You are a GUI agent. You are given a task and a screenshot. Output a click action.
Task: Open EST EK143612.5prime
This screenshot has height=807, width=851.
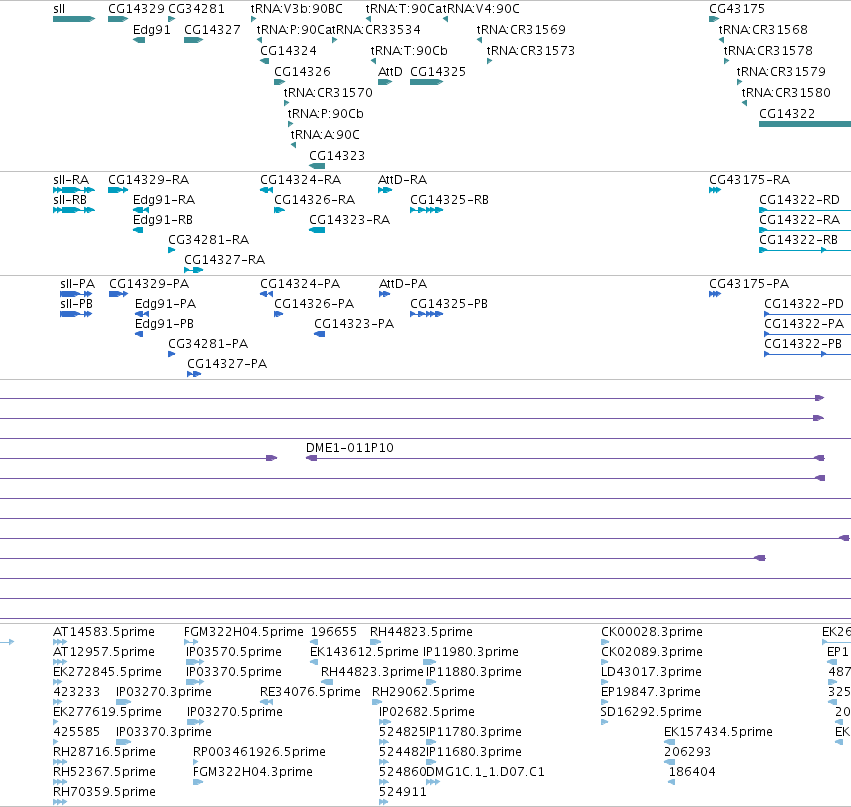[313, 662]
